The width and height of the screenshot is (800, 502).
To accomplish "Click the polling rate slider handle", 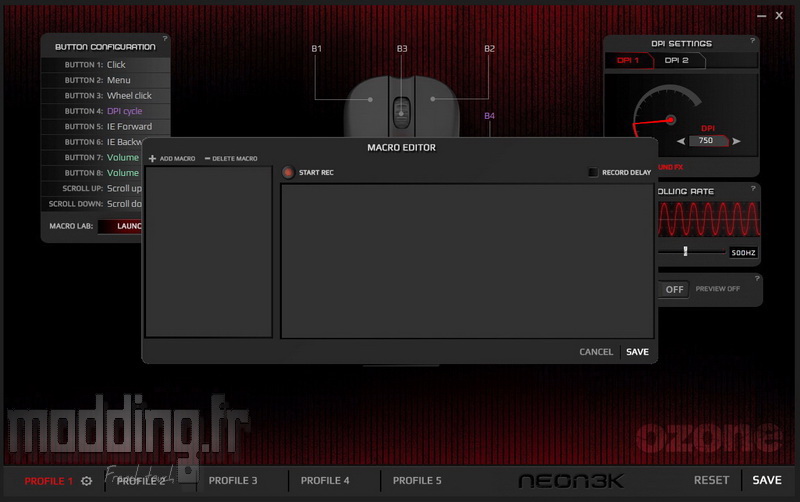I will pos(685,251).
